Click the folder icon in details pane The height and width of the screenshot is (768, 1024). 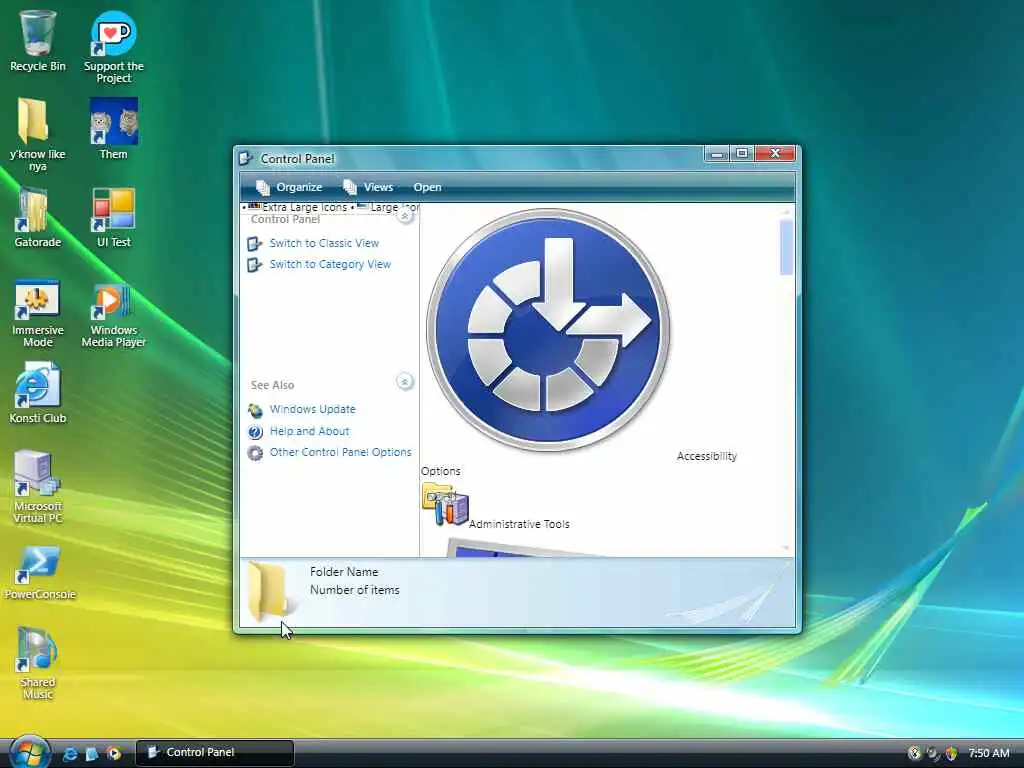pyautogui.click(x=268, y=591)
